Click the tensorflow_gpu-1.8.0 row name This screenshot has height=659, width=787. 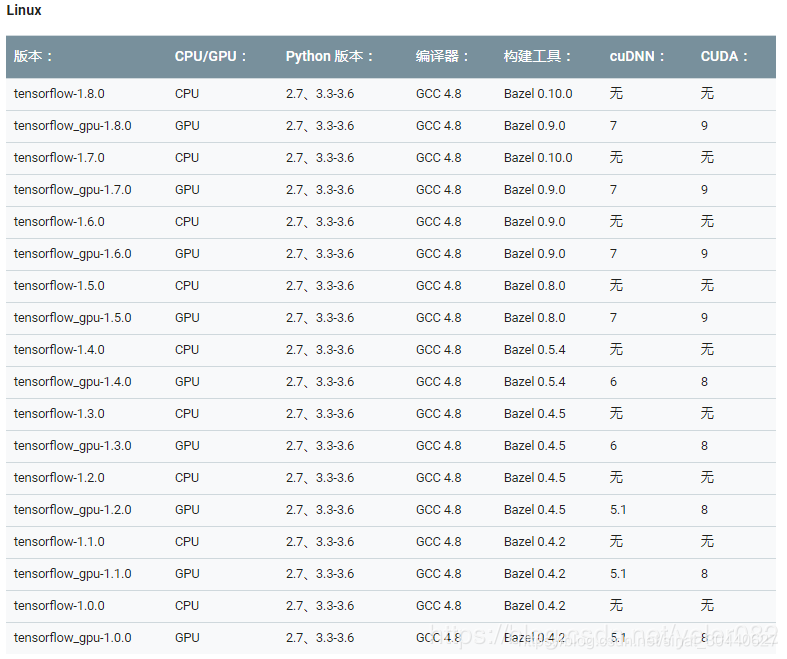73,126
